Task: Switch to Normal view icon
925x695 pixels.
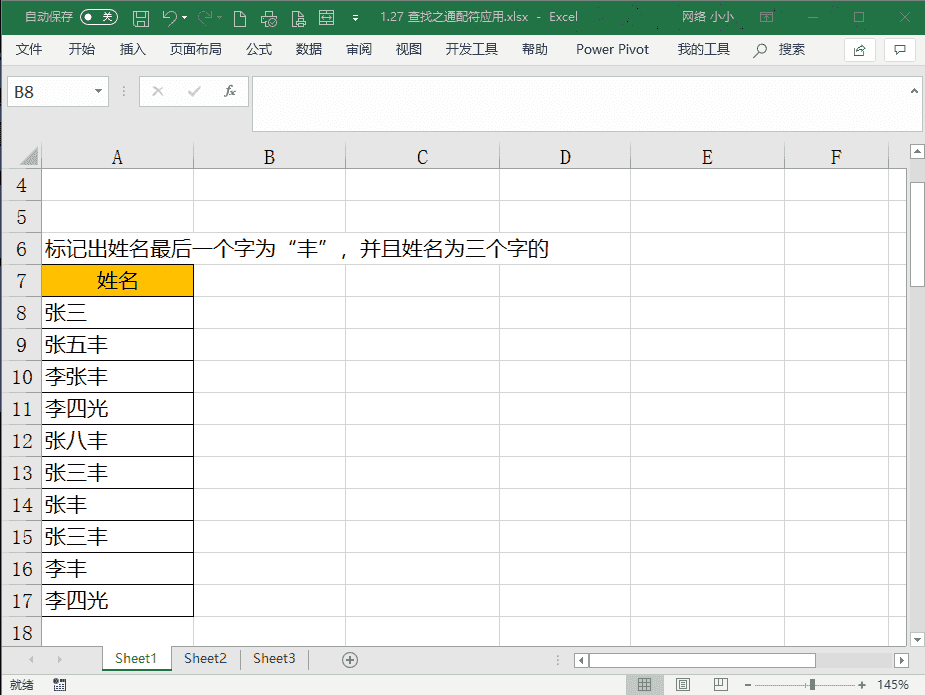Action: (x=645, y=684)
